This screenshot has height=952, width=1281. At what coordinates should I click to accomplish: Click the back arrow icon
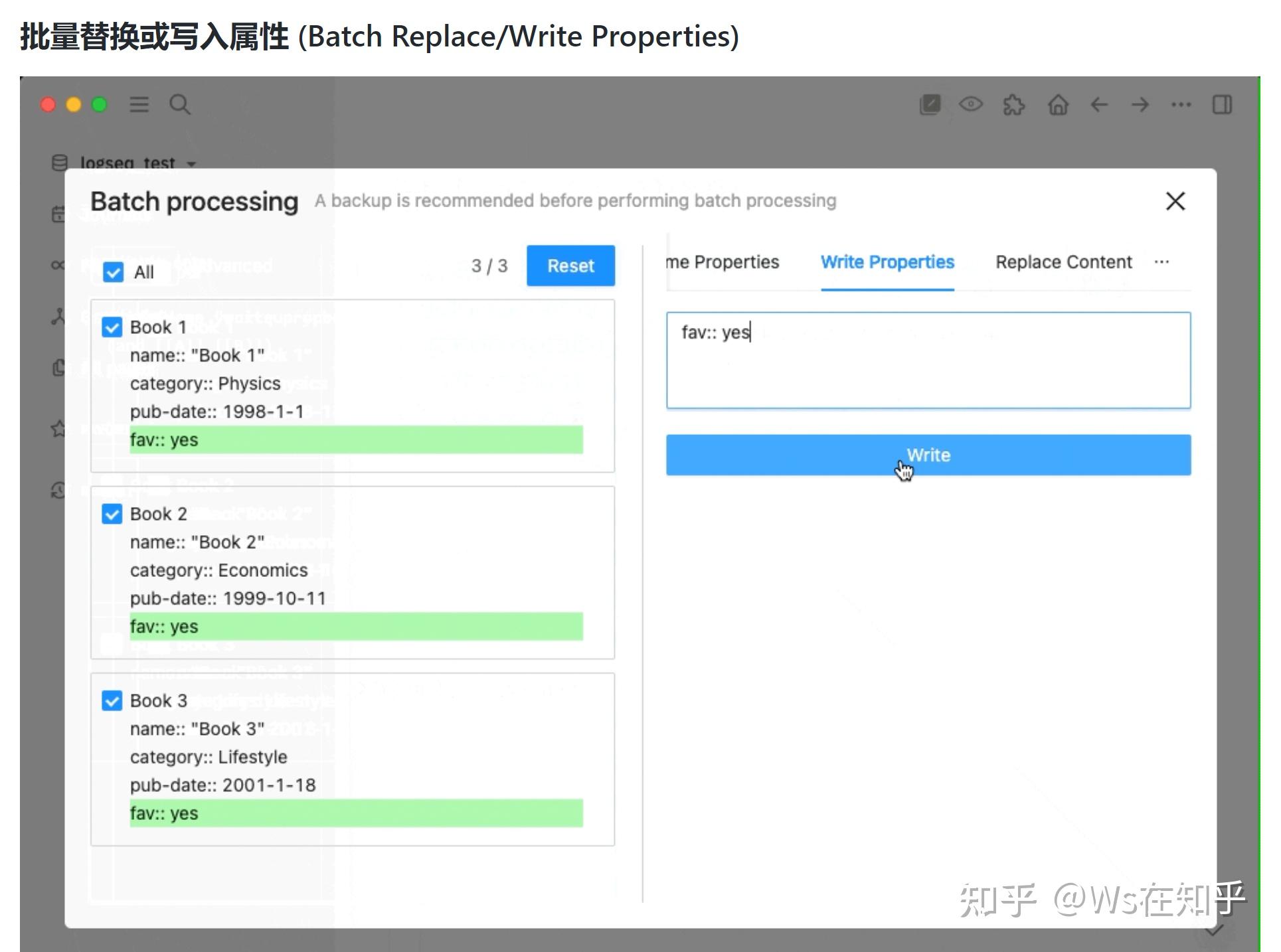tap(1099, 104)
